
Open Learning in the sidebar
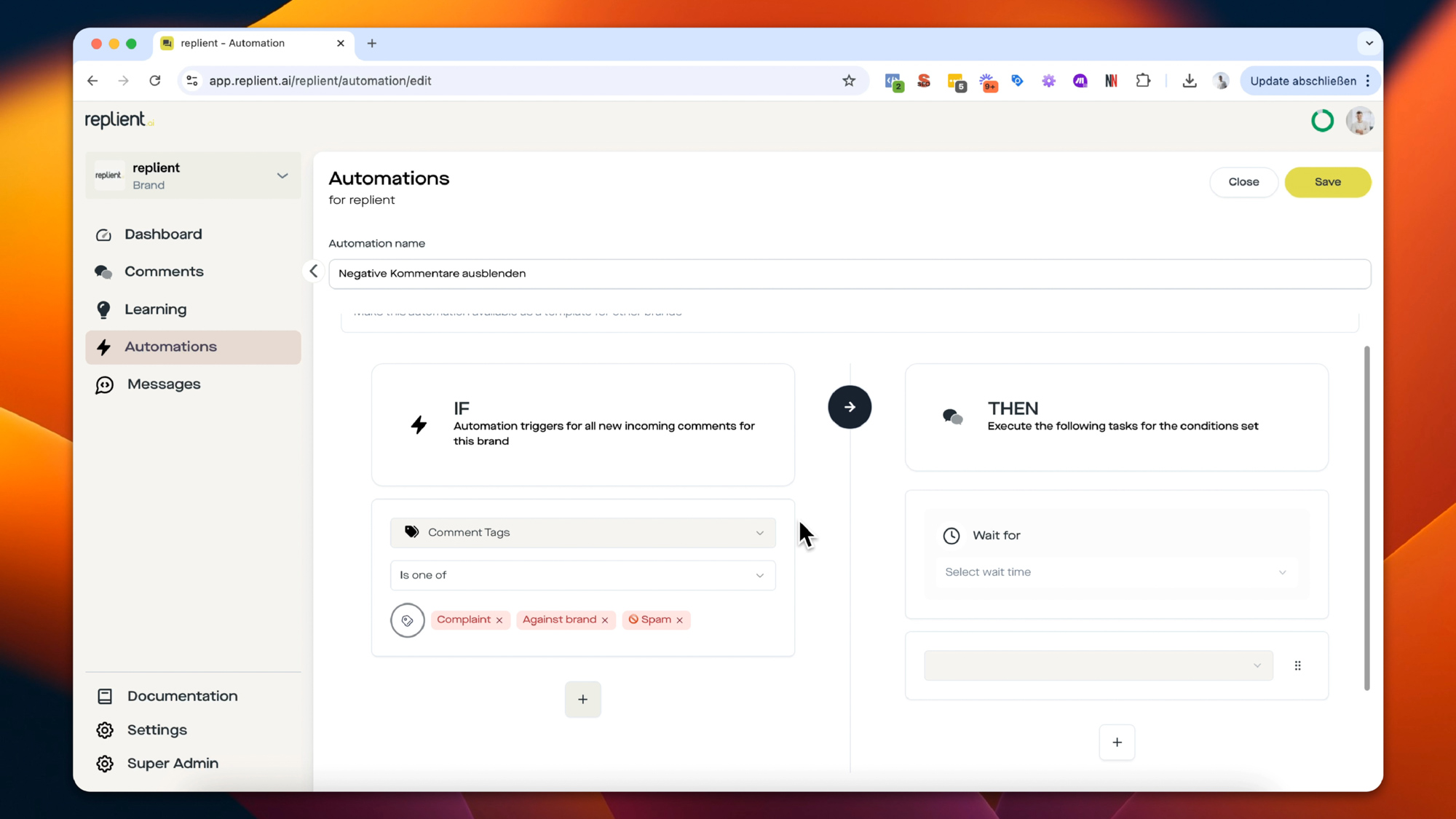click(155, 309)
